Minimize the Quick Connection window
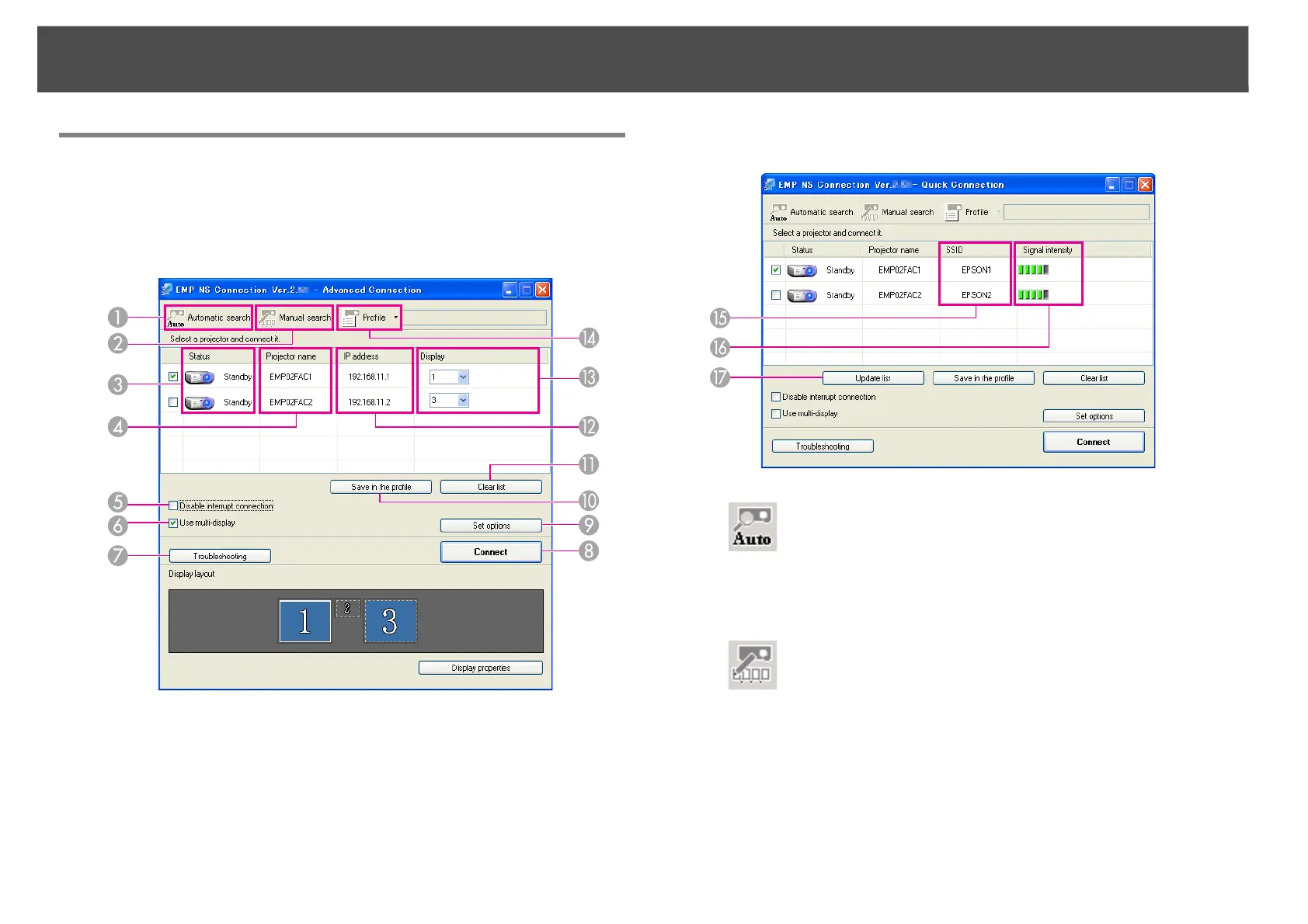 (1112, 185)
